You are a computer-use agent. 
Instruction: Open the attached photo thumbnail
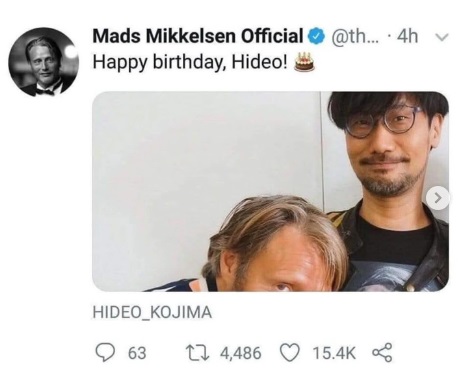(270, 191)
